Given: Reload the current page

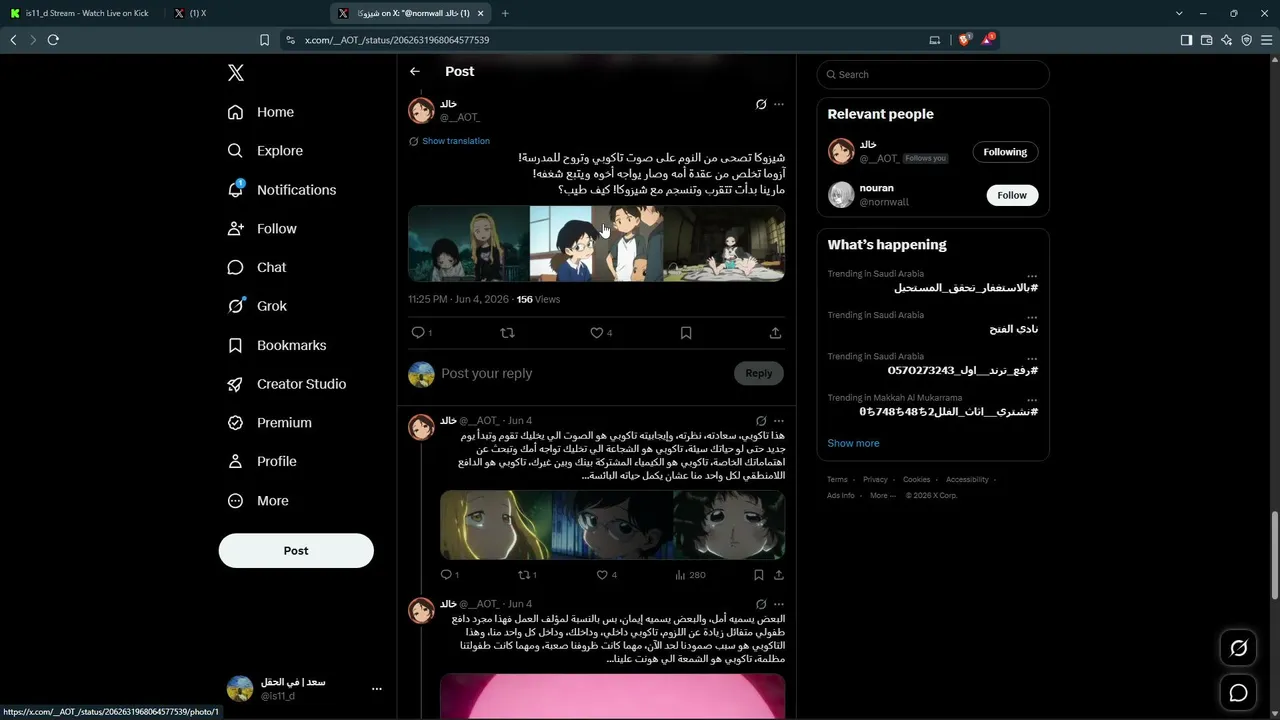Looking at the screenshot, I should [x=53, y=40].
